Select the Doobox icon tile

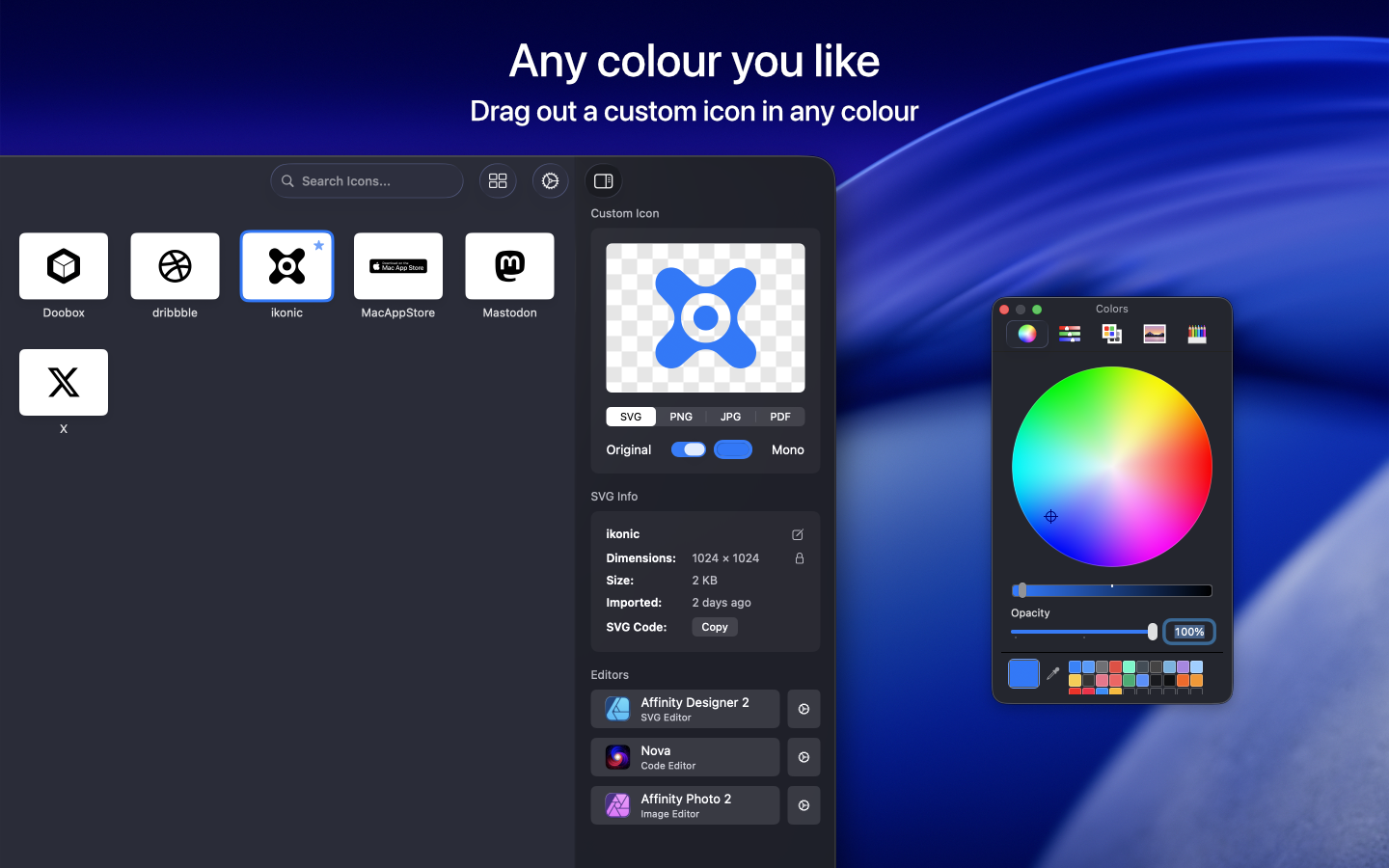click(64, 266)
